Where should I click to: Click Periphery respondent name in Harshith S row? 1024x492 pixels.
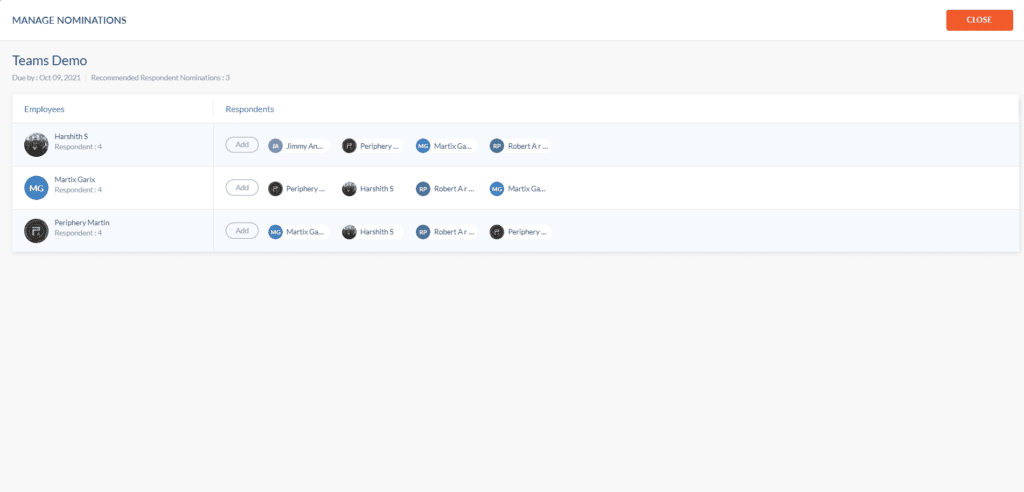379,146
